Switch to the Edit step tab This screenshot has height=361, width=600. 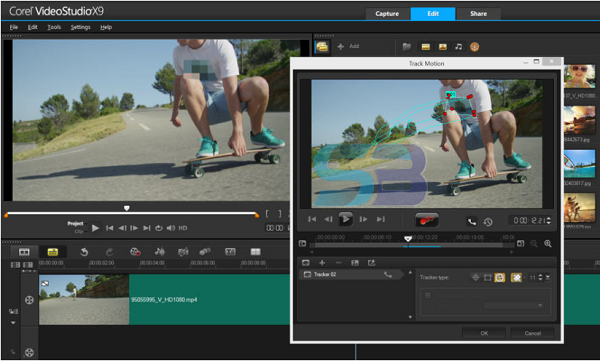click(433, 14)
